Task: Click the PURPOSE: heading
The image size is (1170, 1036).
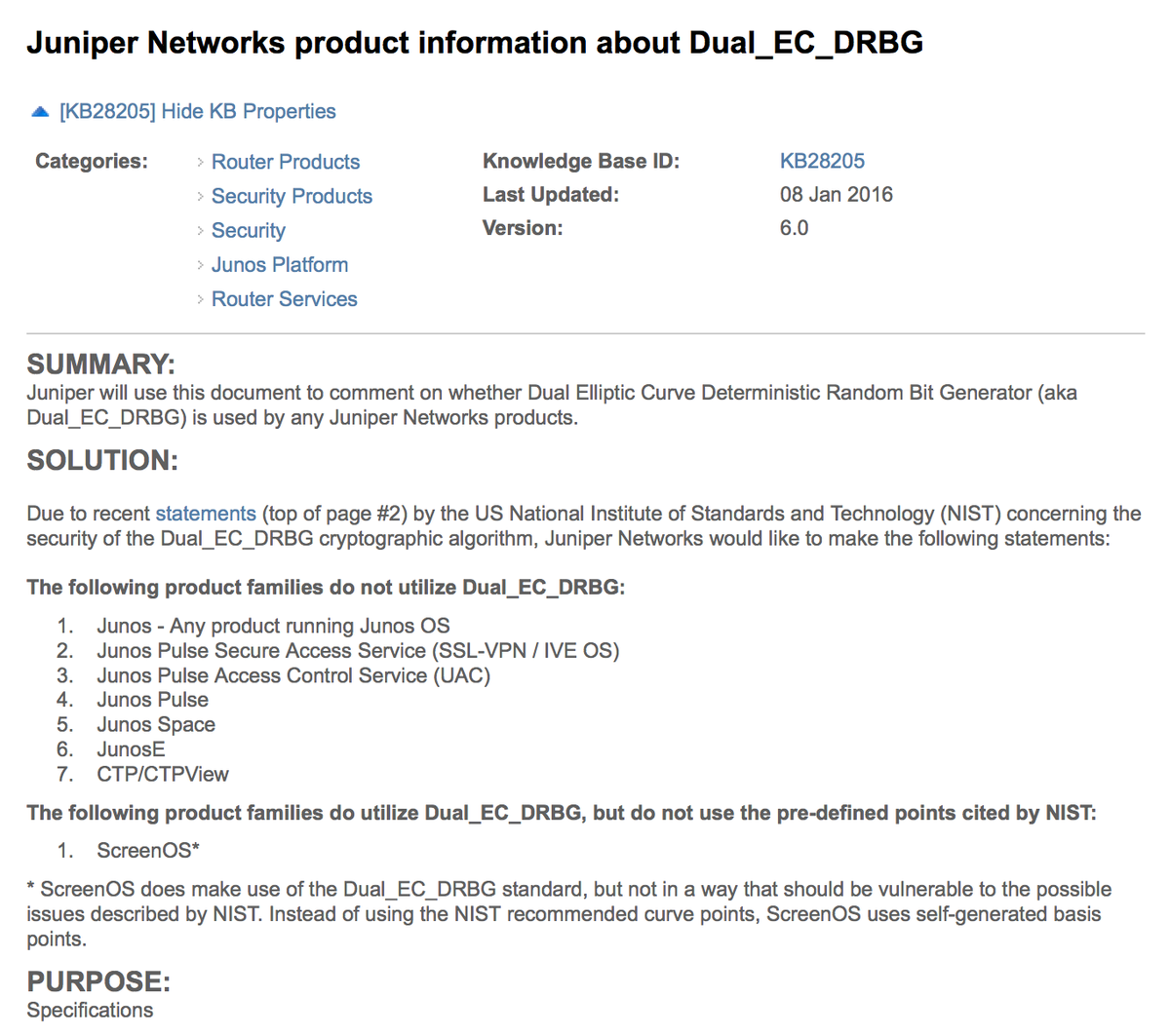Action: pos(98,981)
